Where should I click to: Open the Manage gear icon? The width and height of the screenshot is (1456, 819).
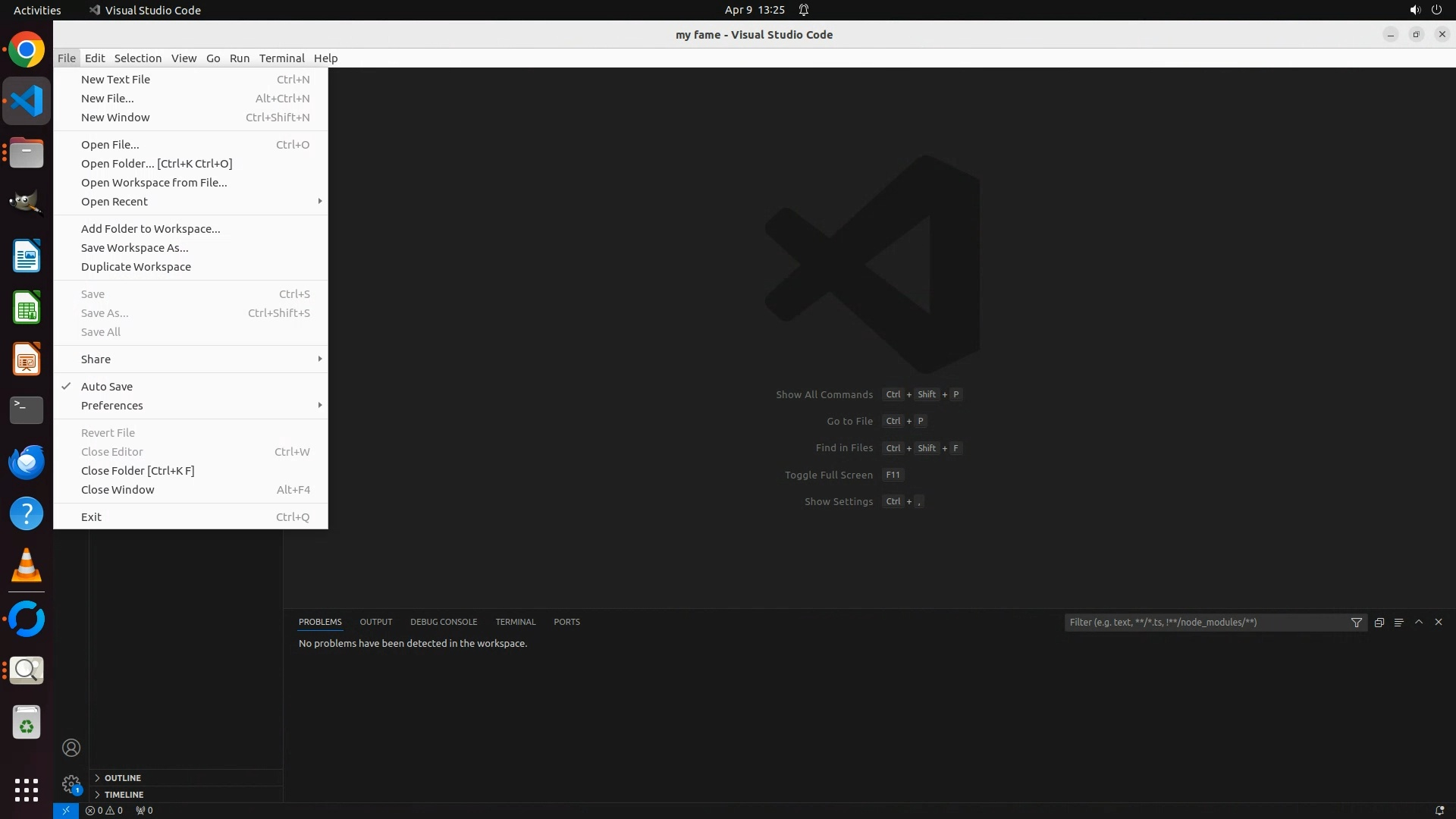point(71,783)
